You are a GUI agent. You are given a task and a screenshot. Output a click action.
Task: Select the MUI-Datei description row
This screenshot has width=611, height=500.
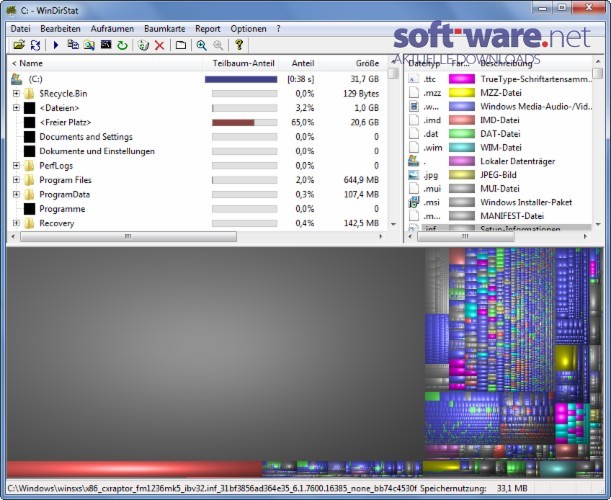[x=500, y=189]
